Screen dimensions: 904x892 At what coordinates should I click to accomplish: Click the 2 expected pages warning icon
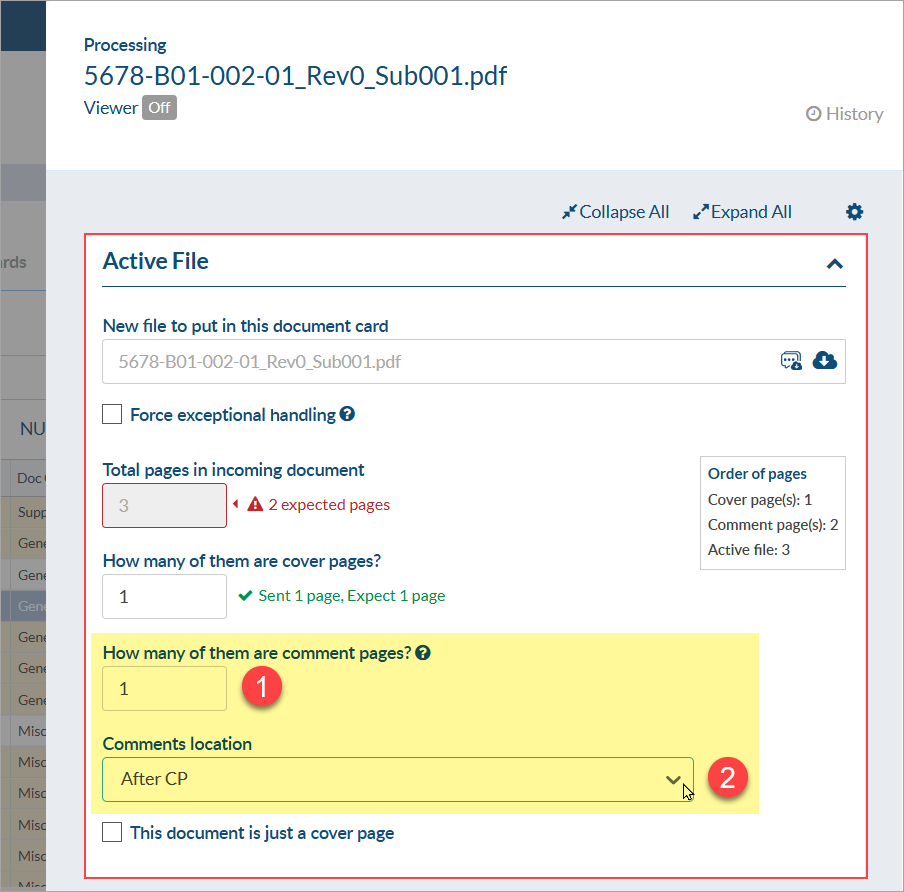click(x=255, y=505)
